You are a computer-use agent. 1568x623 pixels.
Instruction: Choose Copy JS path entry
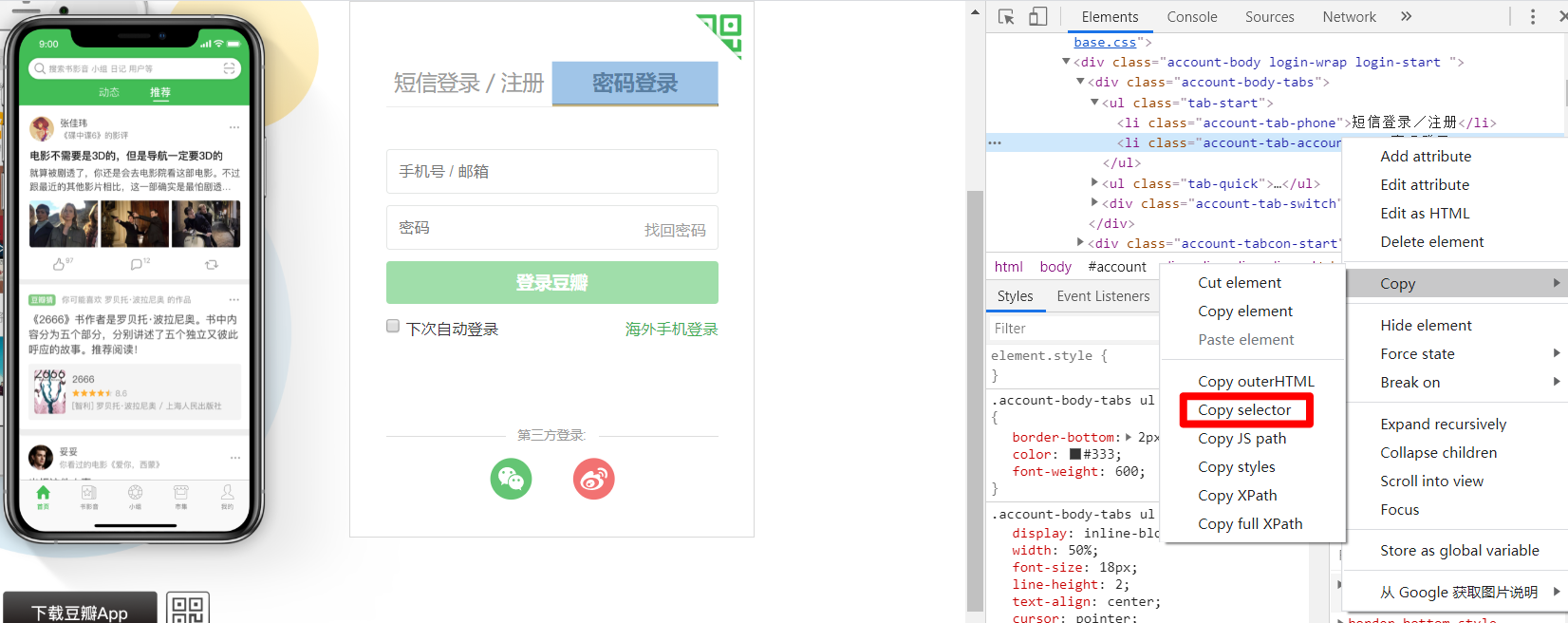tap(1241, 439)
